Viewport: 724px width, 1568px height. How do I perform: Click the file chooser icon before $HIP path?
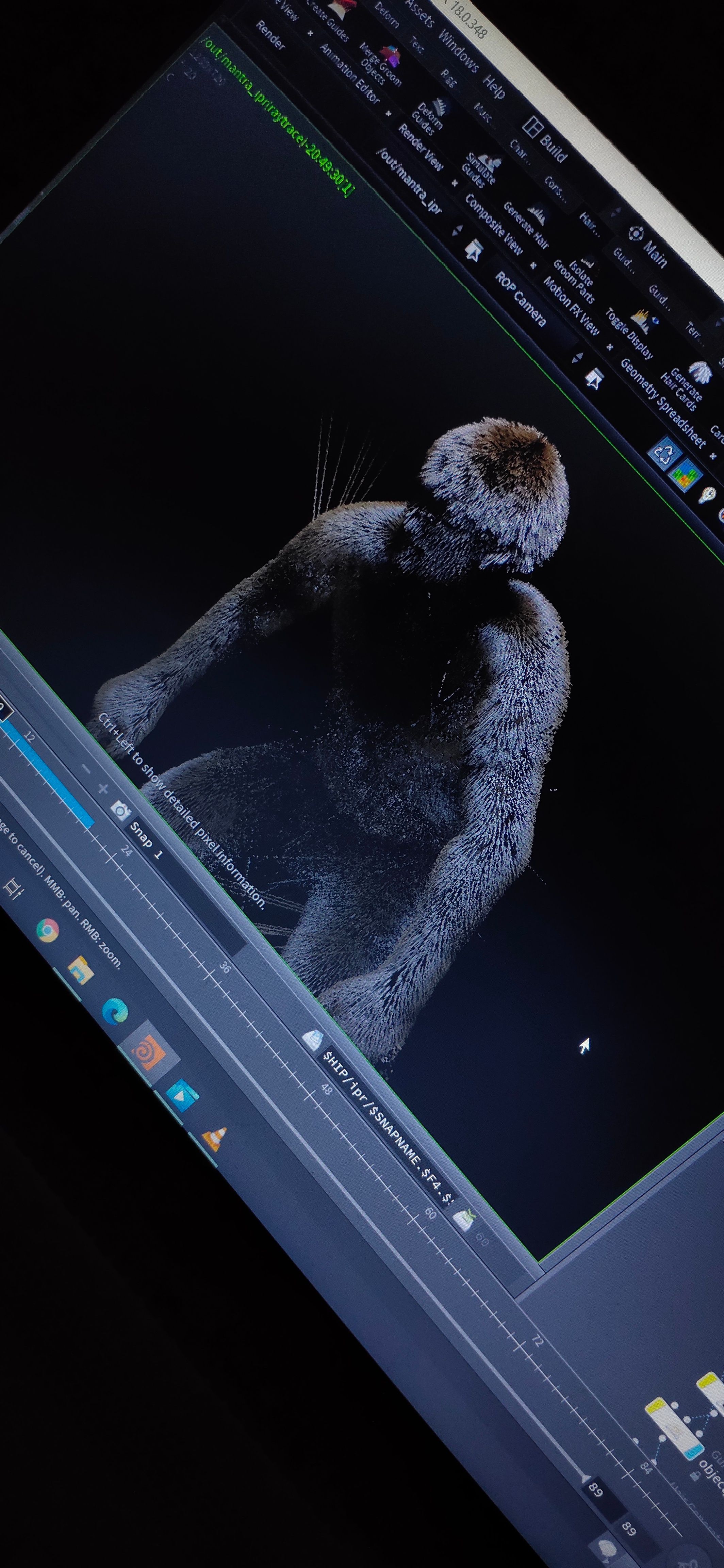(x=313, y=1039)
